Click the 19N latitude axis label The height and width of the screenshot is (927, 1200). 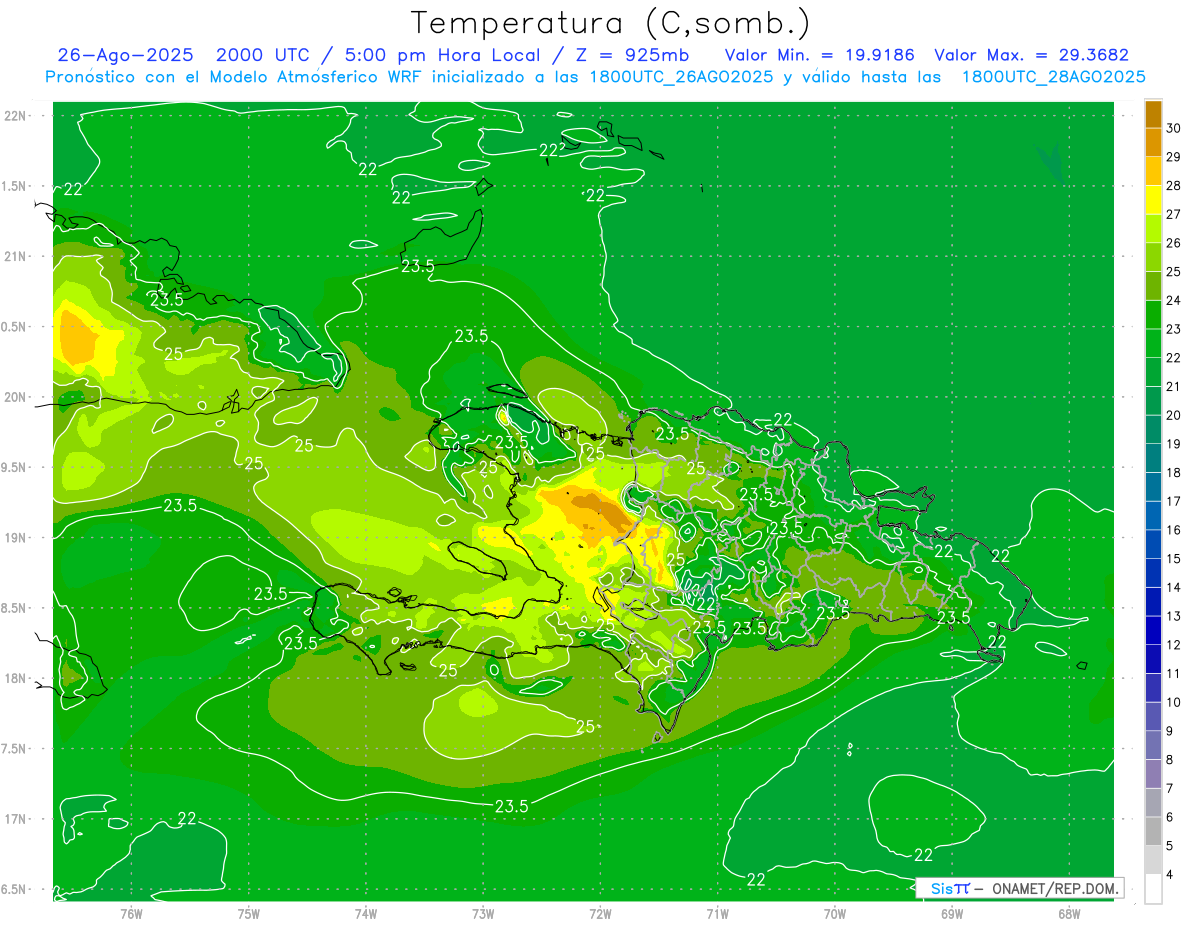point(15,537)
